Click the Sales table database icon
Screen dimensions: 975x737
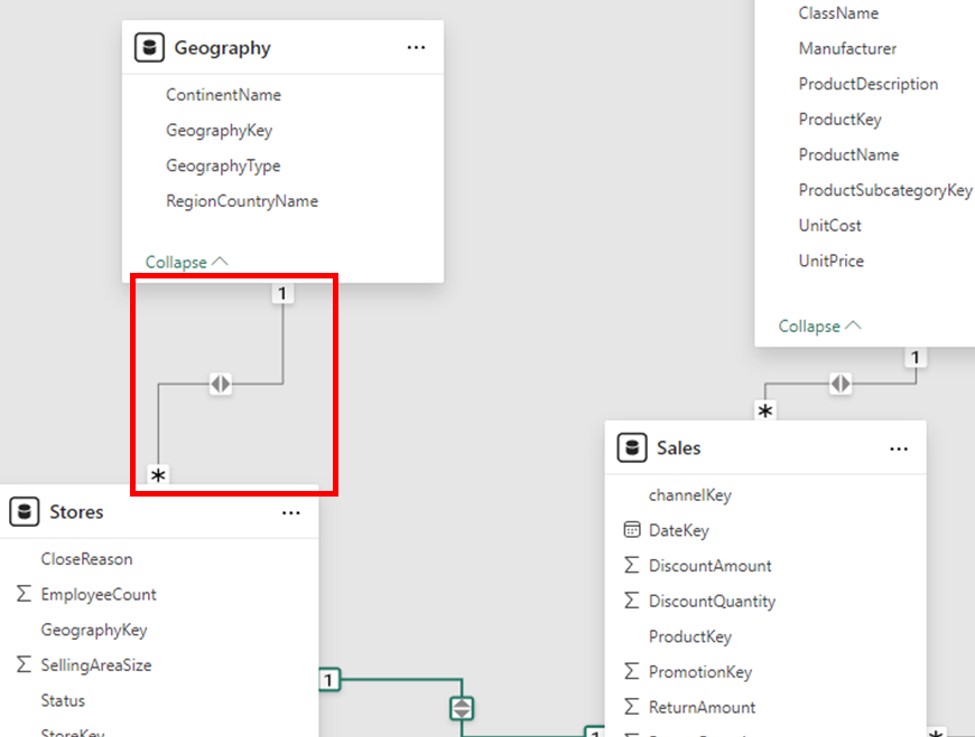pyautogui.click(x=632, y=448)
